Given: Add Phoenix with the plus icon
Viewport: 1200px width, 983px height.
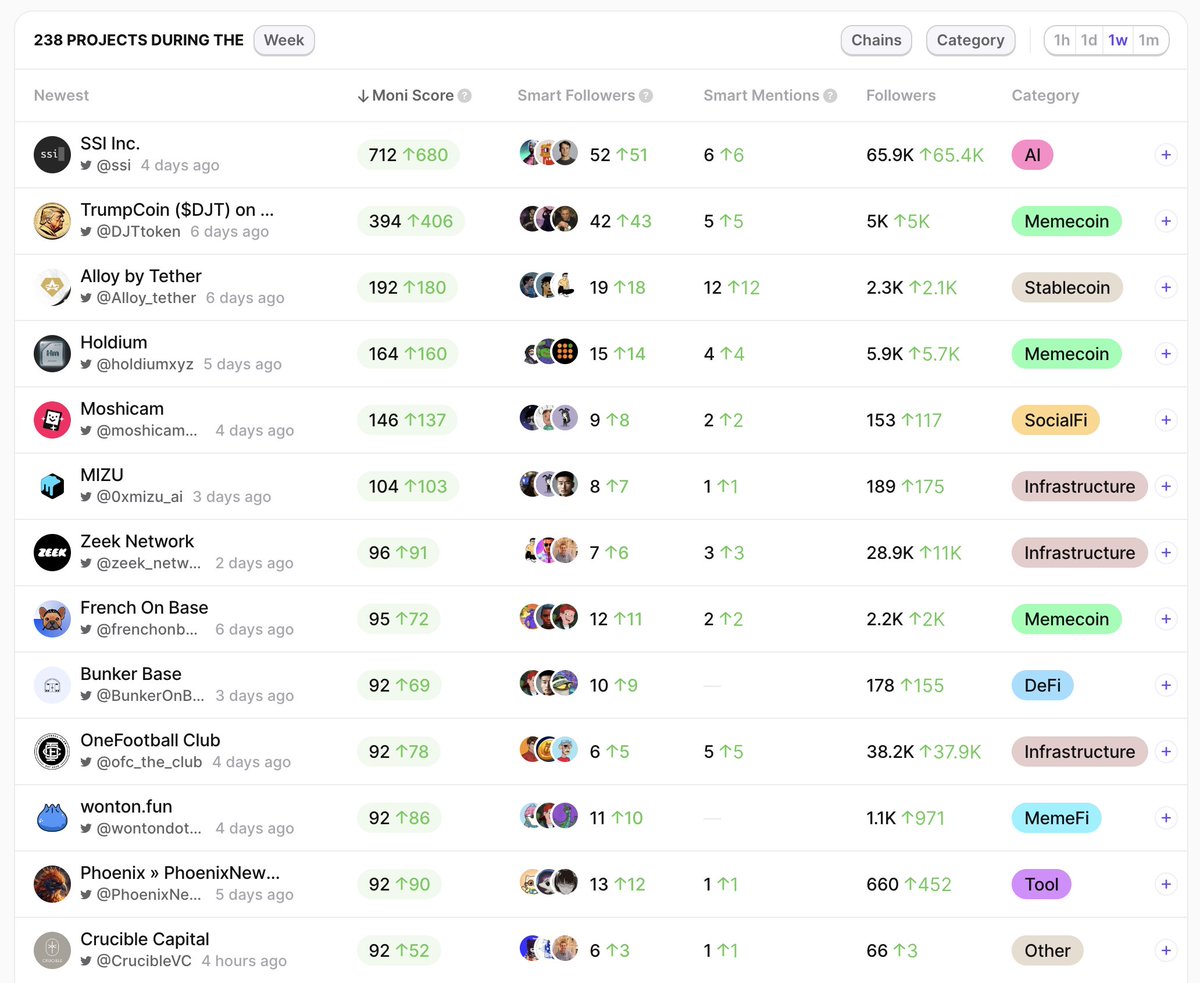Looking at the screenshot, I should point(1166,884).
